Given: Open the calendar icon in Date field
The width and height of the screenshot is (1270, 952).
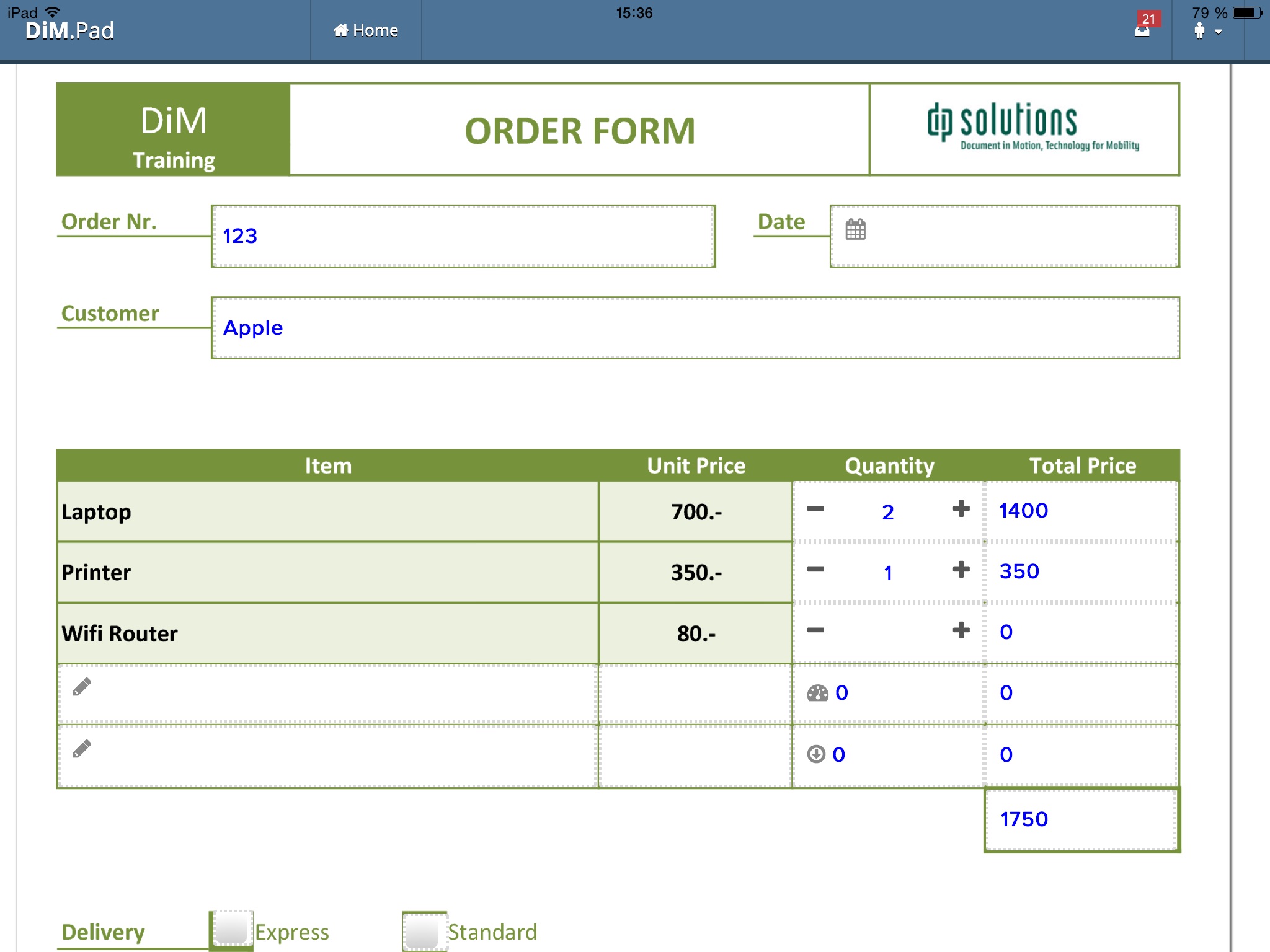Looking at the screenshot, I should [x=855, y=229].
